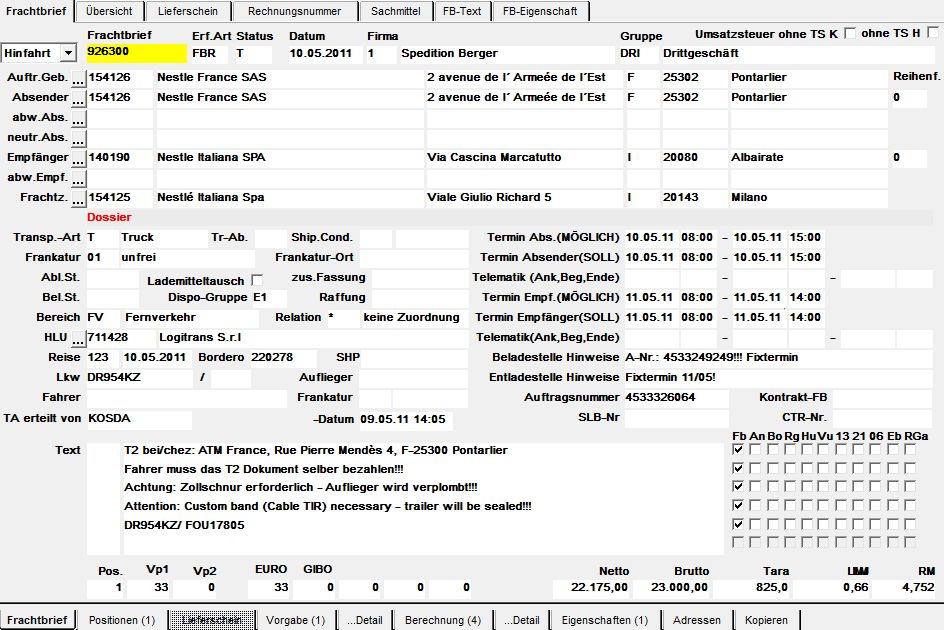Click the neutr.Abs. lookup ellipsis button

click(78, 139)
